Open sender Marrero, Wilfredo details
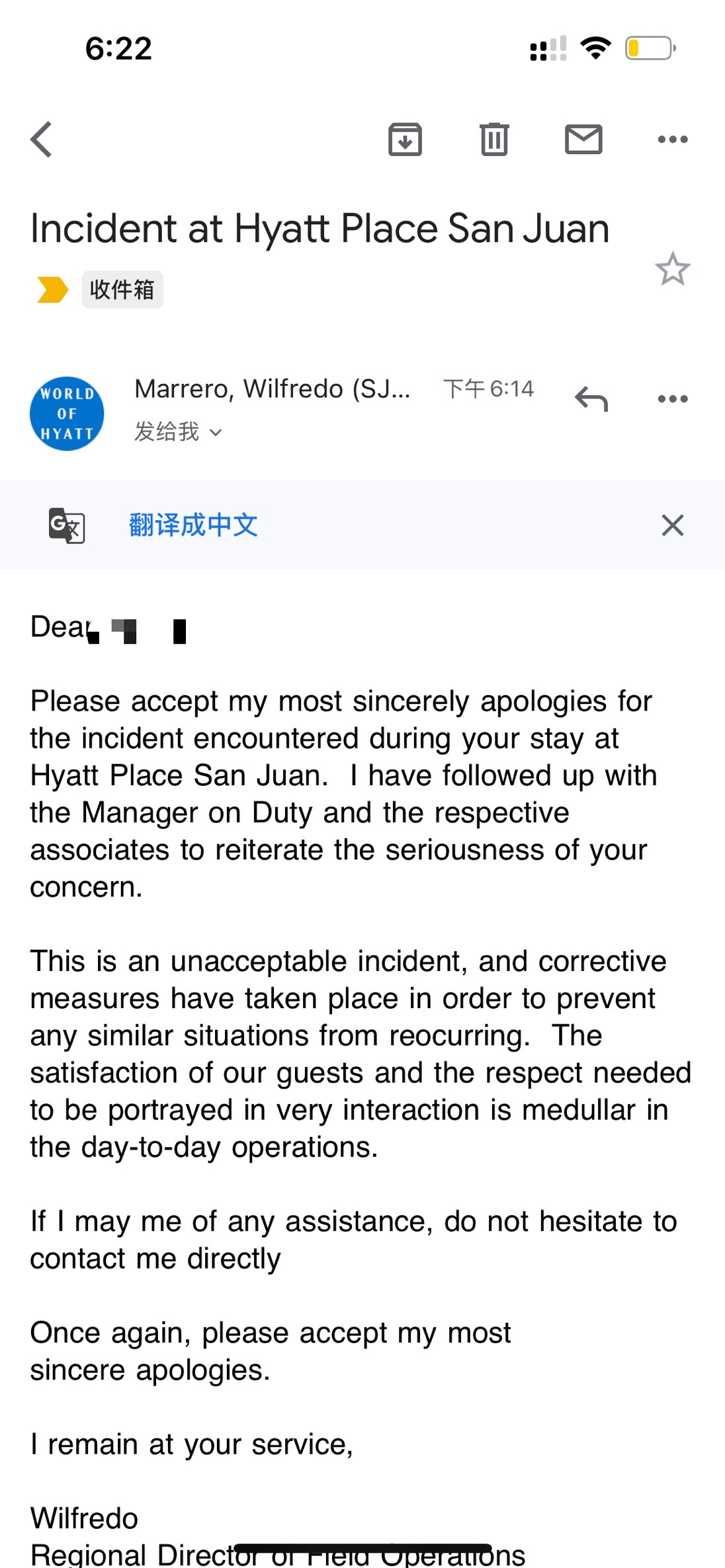This screenshot has width=725, height=1568. coord(272,389)
